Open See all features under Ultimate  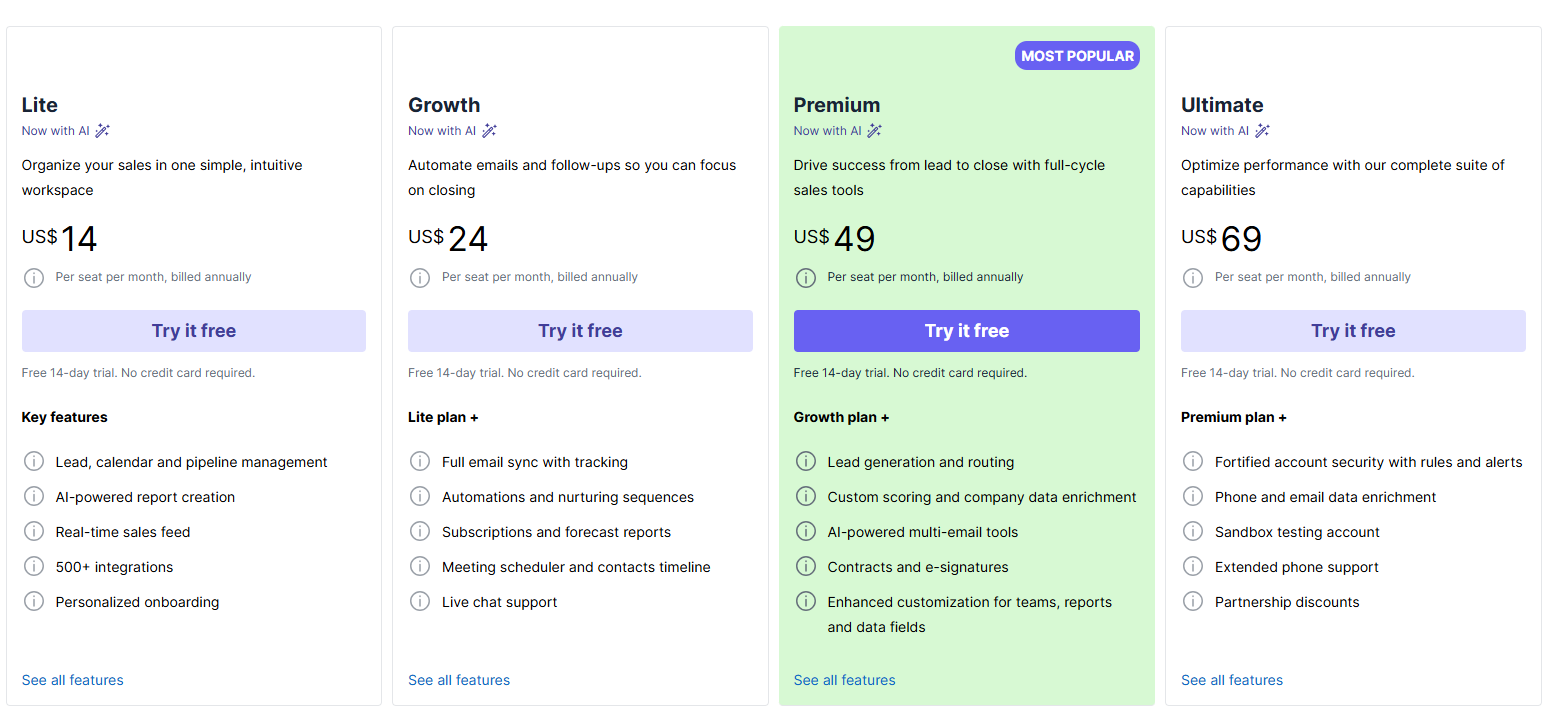[1232, 680]
